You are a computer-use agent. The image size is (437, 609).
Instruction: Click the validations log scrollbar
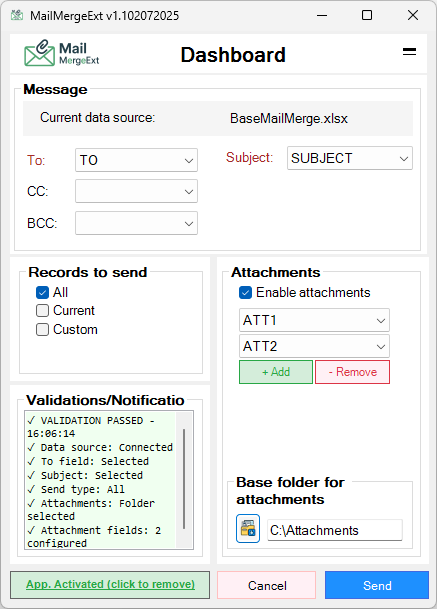pos(184,480)
